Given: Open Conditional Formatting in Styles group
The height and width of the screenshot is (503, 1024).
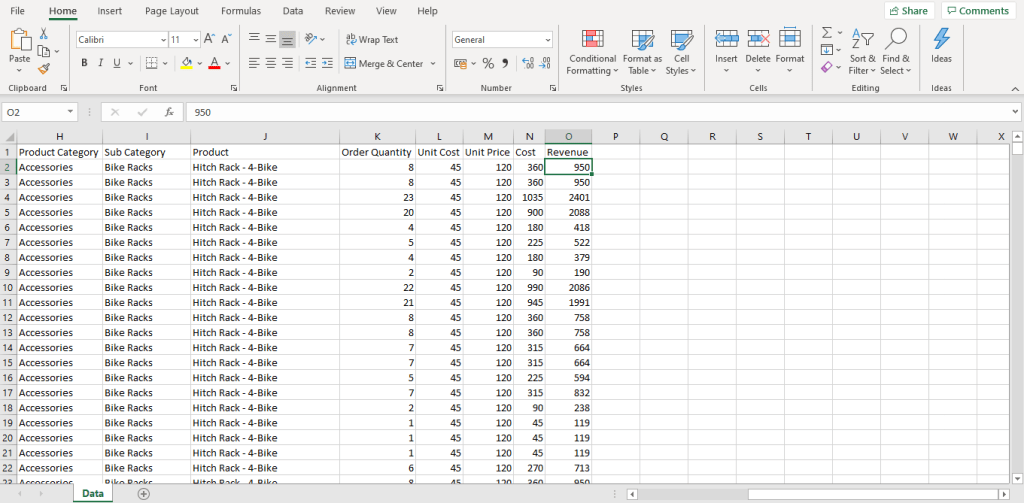Looking at the screenshot, I should point(592,51).
